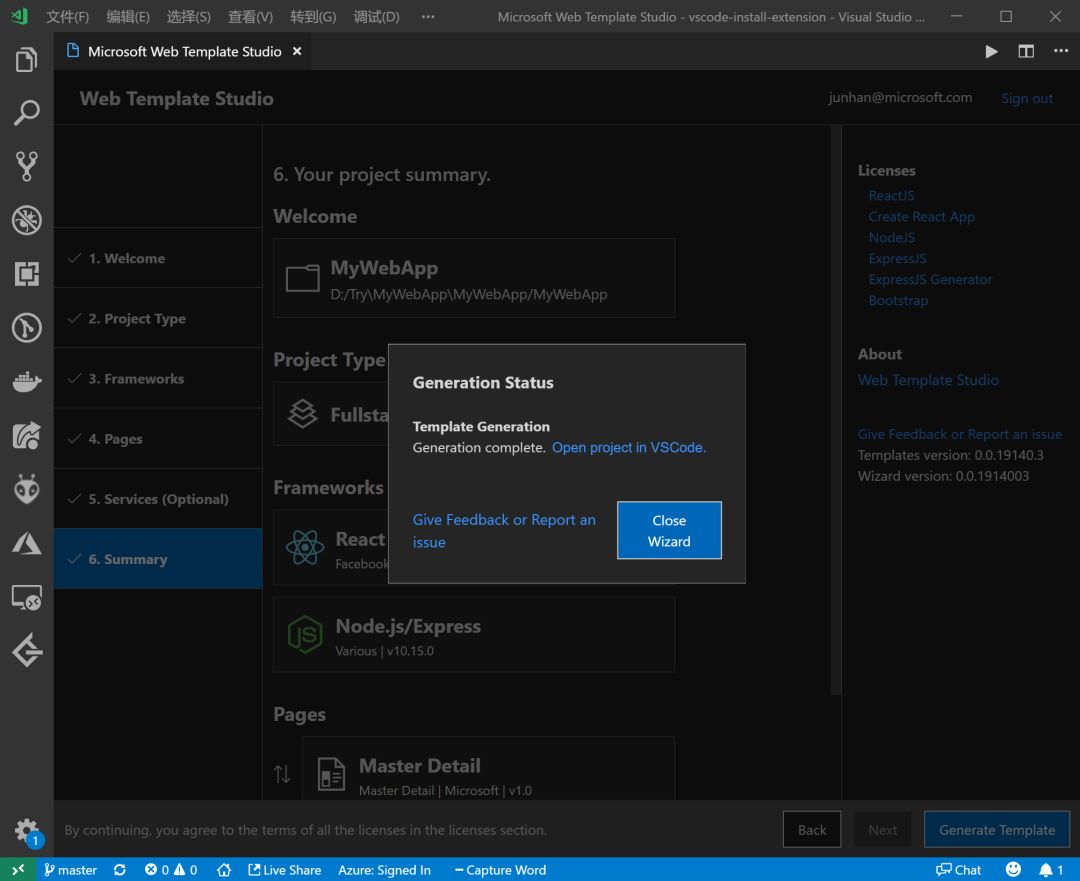
Task: Open the Debug view with crossed bug icon
Action: coord(26,220)
